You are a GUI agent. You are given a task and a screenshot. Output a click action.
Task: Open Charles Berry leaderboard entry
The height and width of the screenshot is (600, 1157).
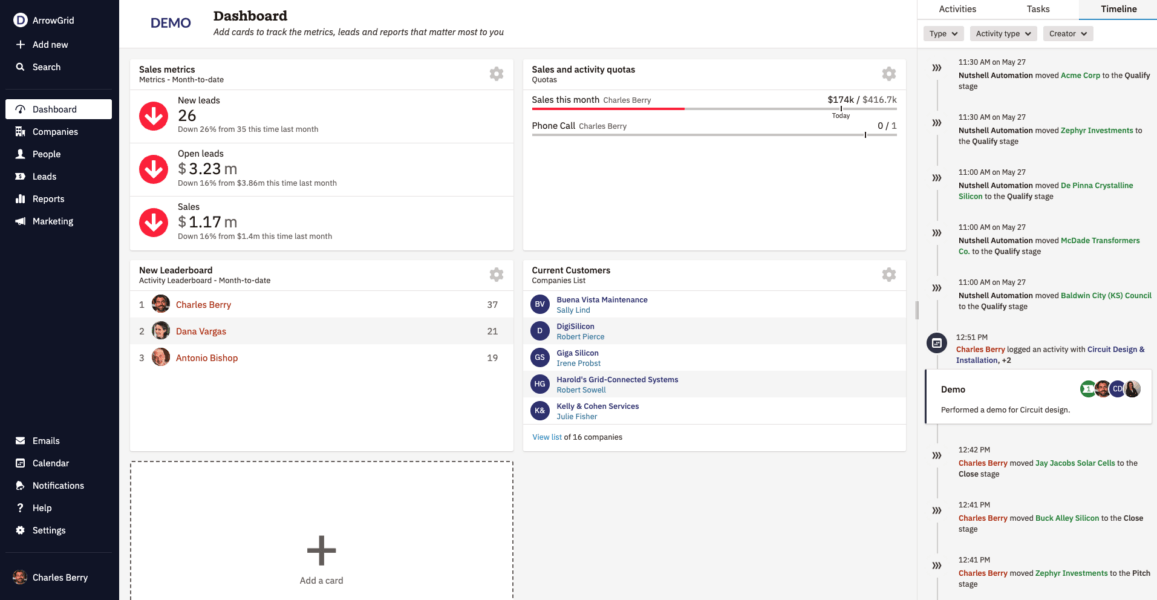point(203,305)
